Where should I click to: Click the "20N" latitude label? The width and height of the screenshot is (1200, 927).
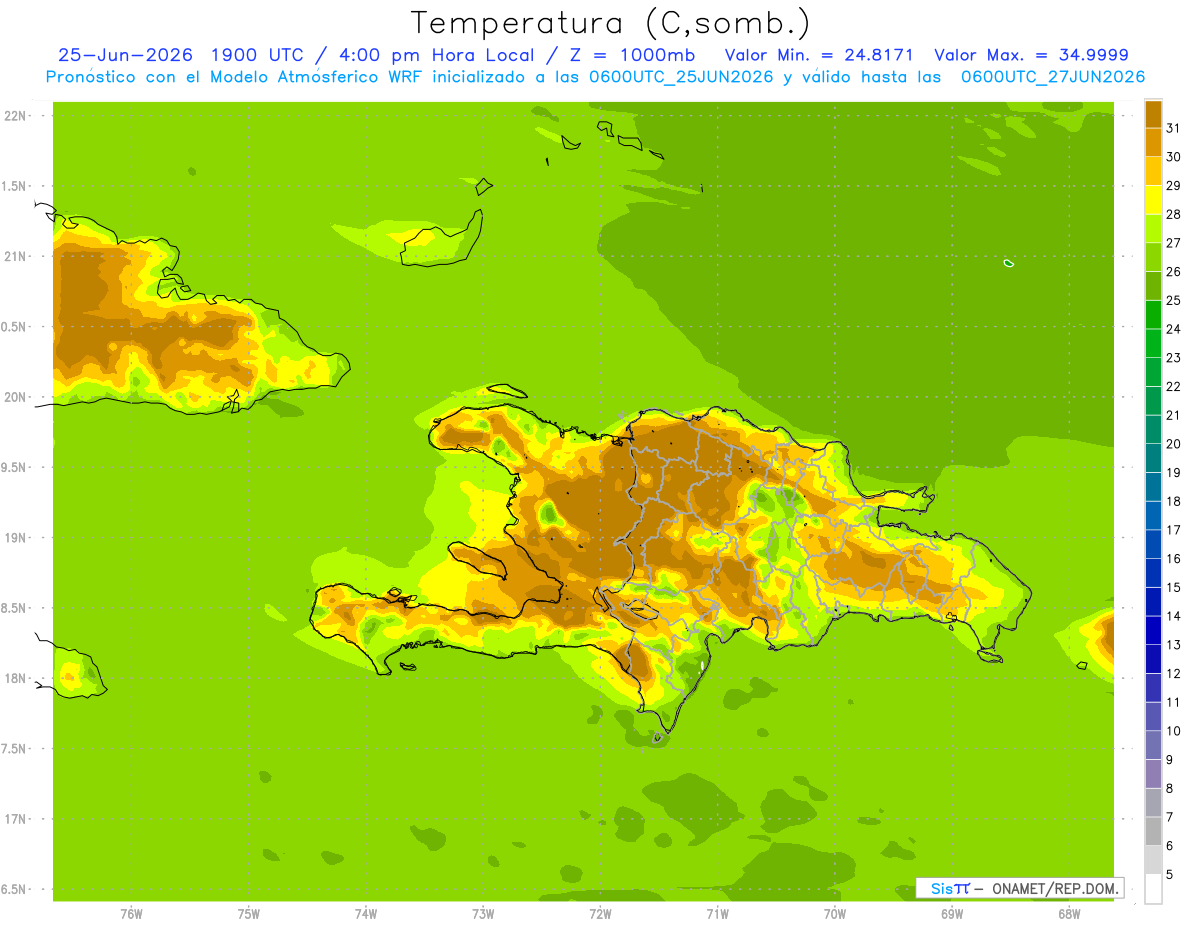[15, 397]
